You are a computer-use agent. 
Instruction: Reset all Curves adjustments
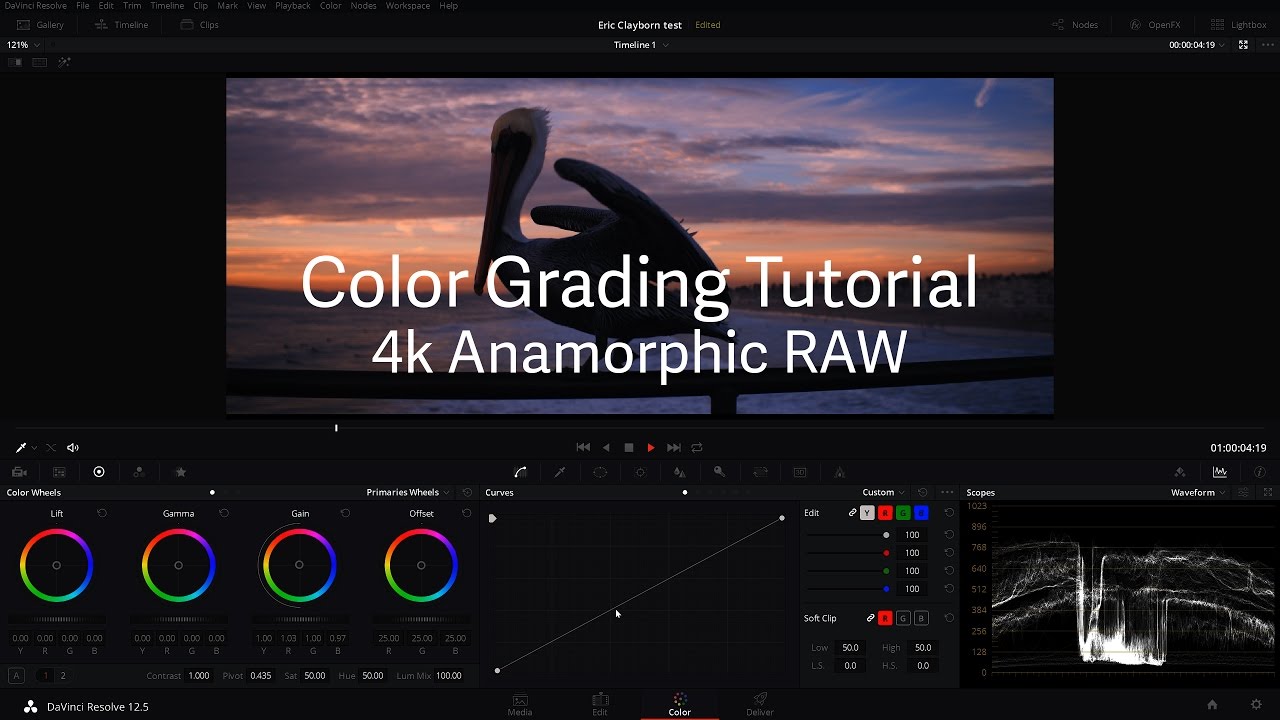pos(923,492)
